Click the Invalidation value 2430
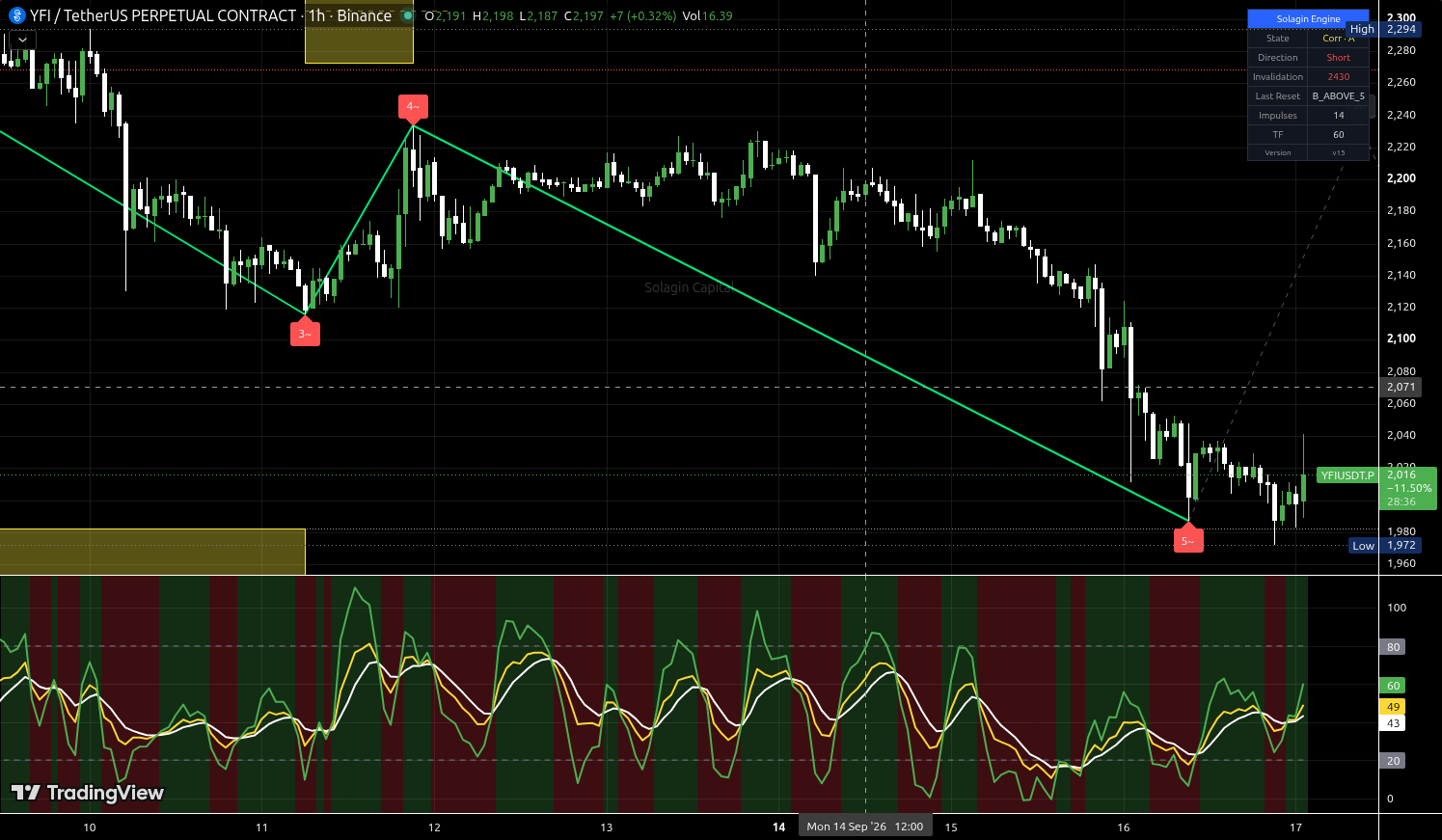 coord(1338,77)
